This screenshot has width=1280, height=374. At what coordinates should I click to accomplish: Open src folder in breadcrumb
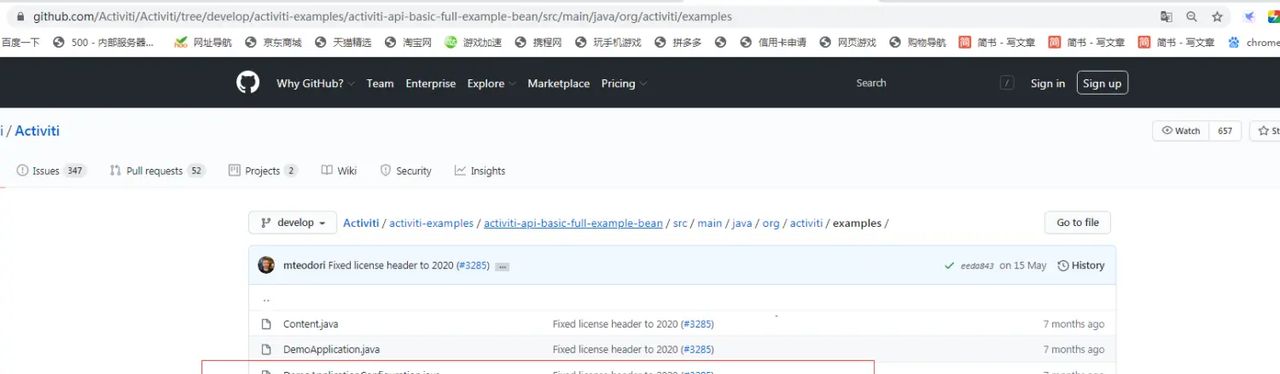pos(680,223)
